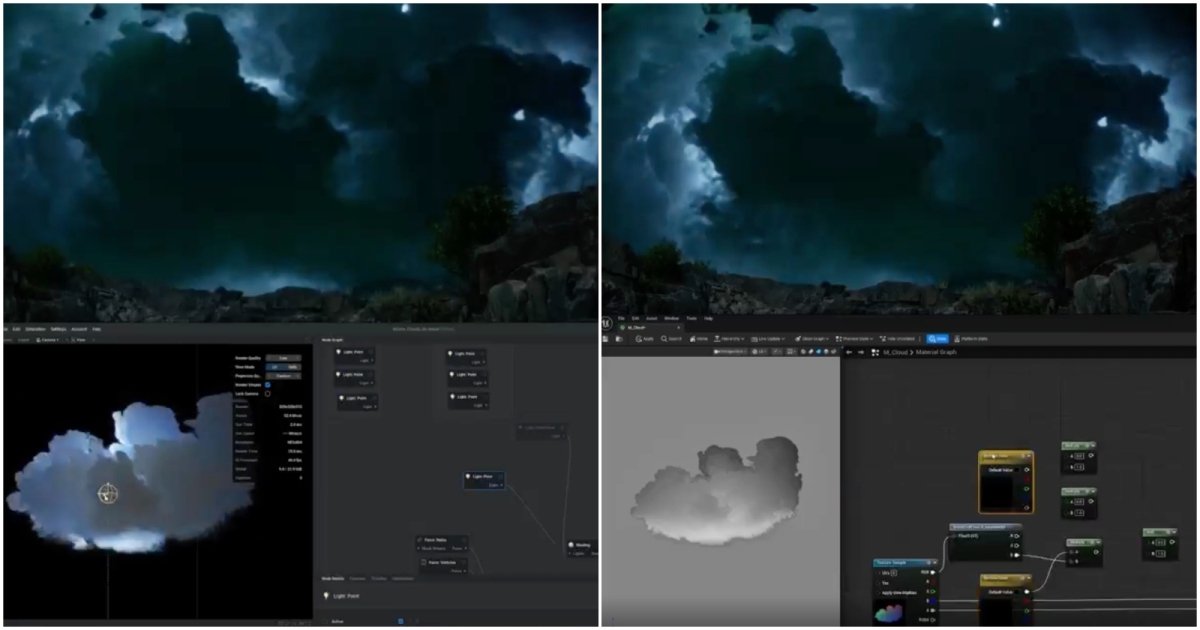Screen dimensions: 1200x630
Task: Open the Simulation menu in the left cloud app
Action: [35, 329]
